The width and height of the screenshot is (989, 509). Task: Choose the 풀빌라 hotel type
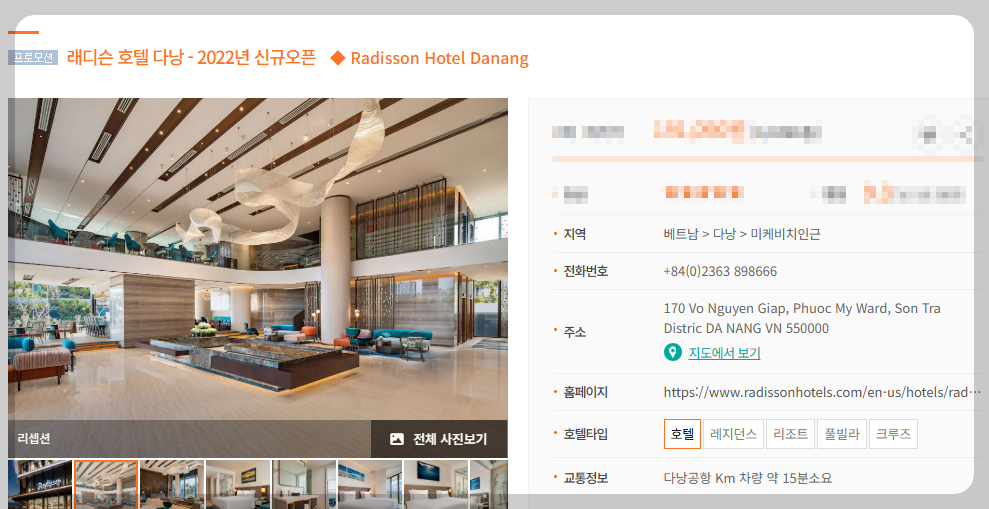[x=842, y=434]
